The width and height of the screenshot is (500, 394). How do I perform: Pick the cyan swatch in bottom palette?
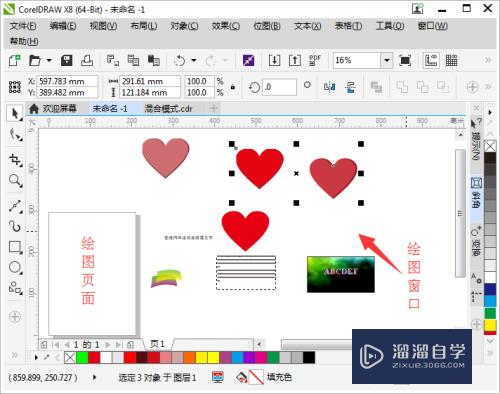tap(237, 358)
